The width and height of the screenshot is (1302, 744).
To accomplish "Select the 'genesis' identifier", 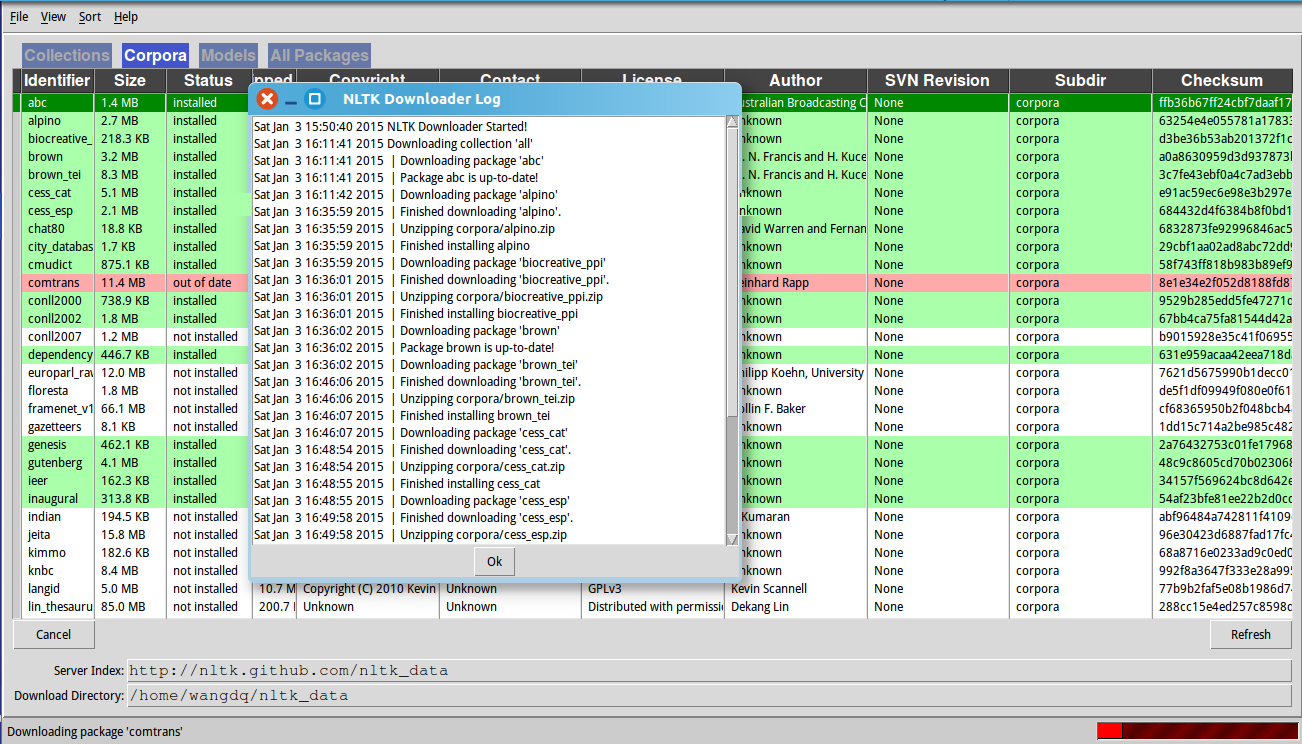I will click(x=47, y=445).
